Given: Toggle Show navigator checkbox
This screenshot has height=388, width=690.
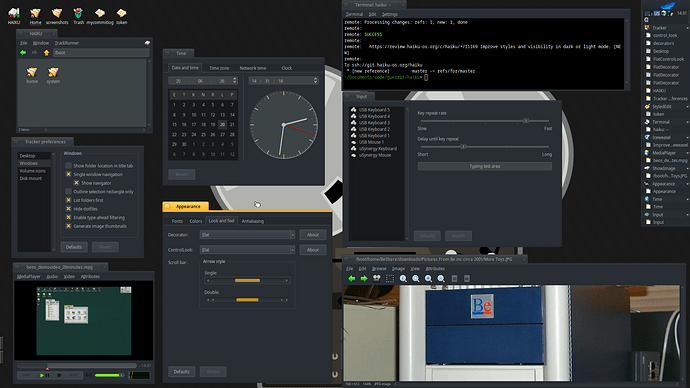Looking at the screenshot, I should click(x=76, y=183).
